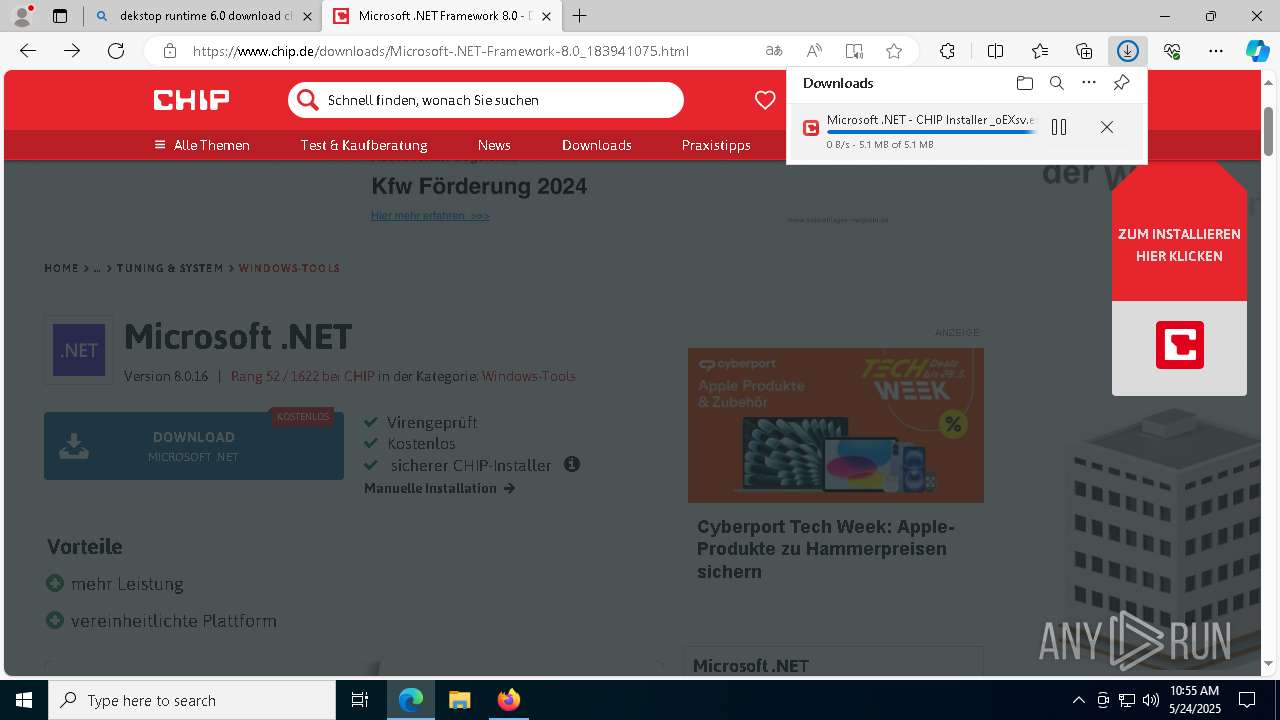Image resolution: width=1280 pixels, height=720 pixels.
Task: Open Copilot sidebar icon
Action: tap(1257, 51)
